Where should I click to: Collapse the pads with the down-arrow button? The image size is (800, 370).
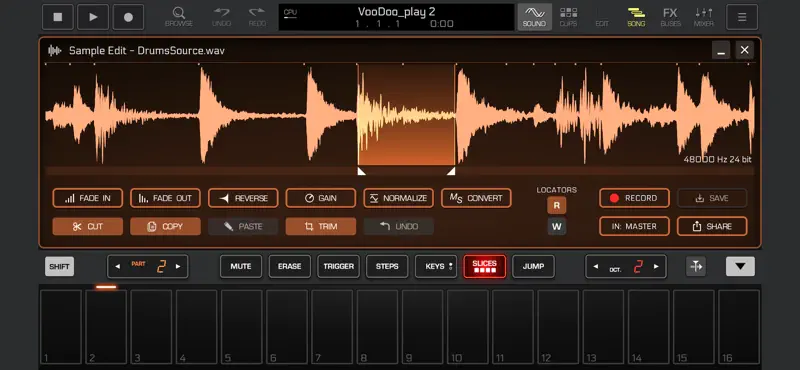[x=740, y=266]
